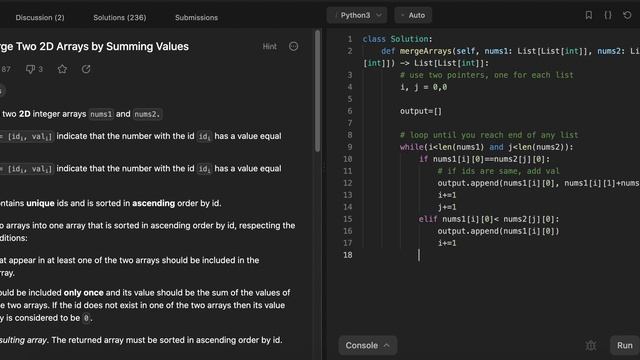Viewport: 640px width, 360px height.
Task: Open the Solutions (236) tab
Action: coord(120,18)
